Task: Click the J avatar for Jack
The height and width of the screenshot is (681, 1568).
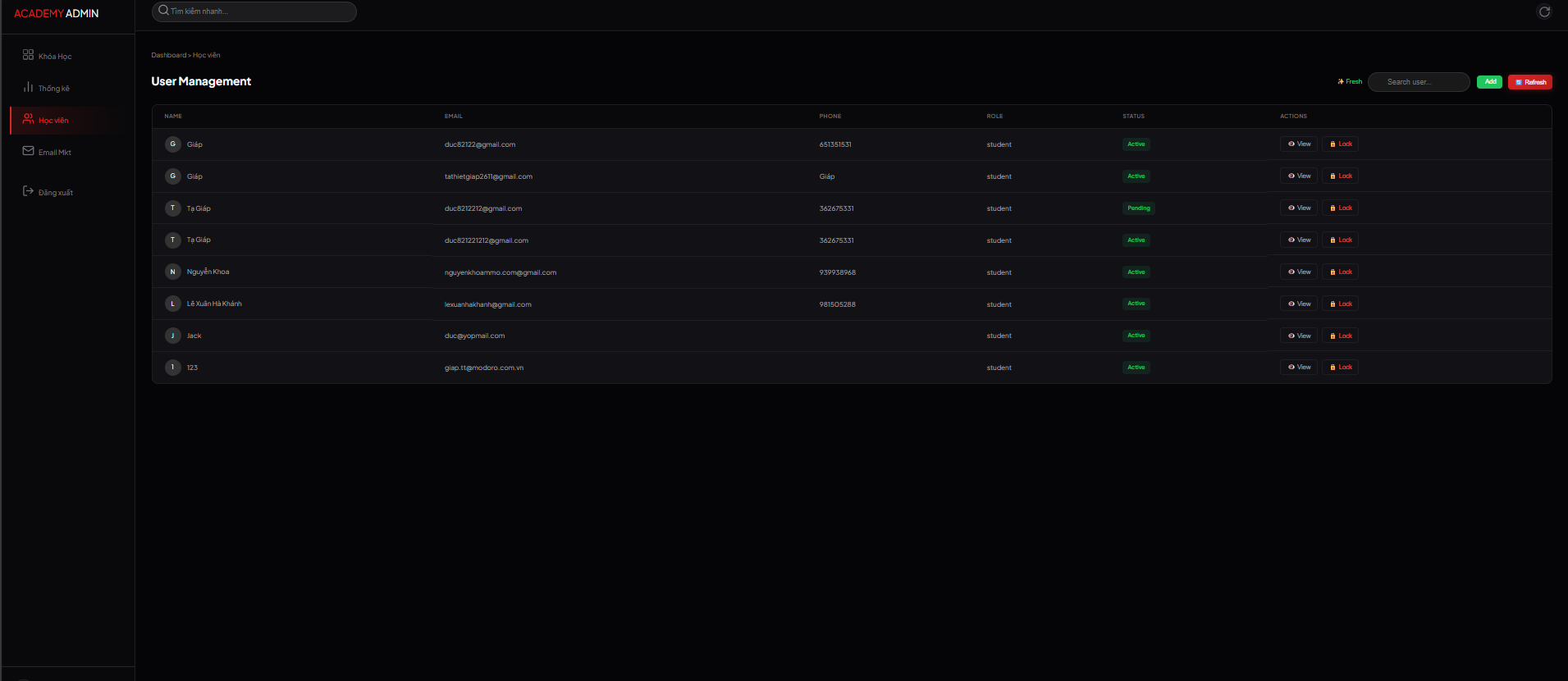Action: (x=172, y=336)
